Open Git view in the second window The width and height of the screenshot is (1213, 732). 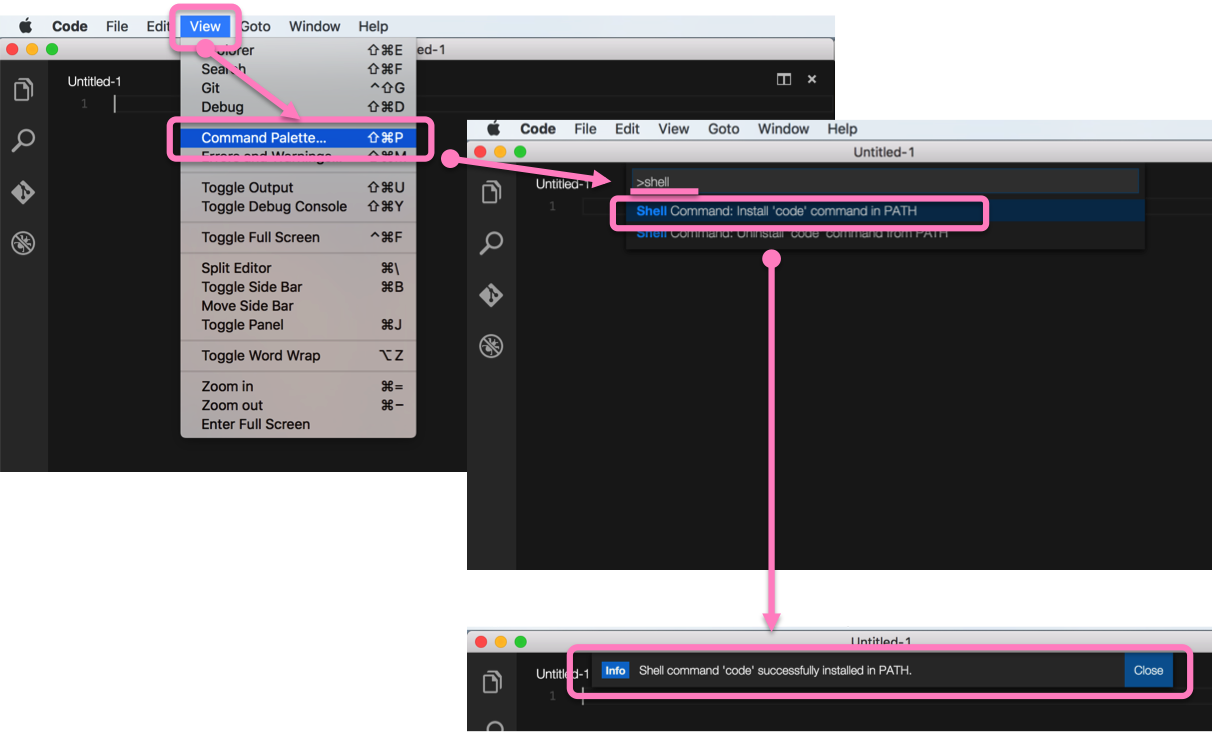pos(491,294)
